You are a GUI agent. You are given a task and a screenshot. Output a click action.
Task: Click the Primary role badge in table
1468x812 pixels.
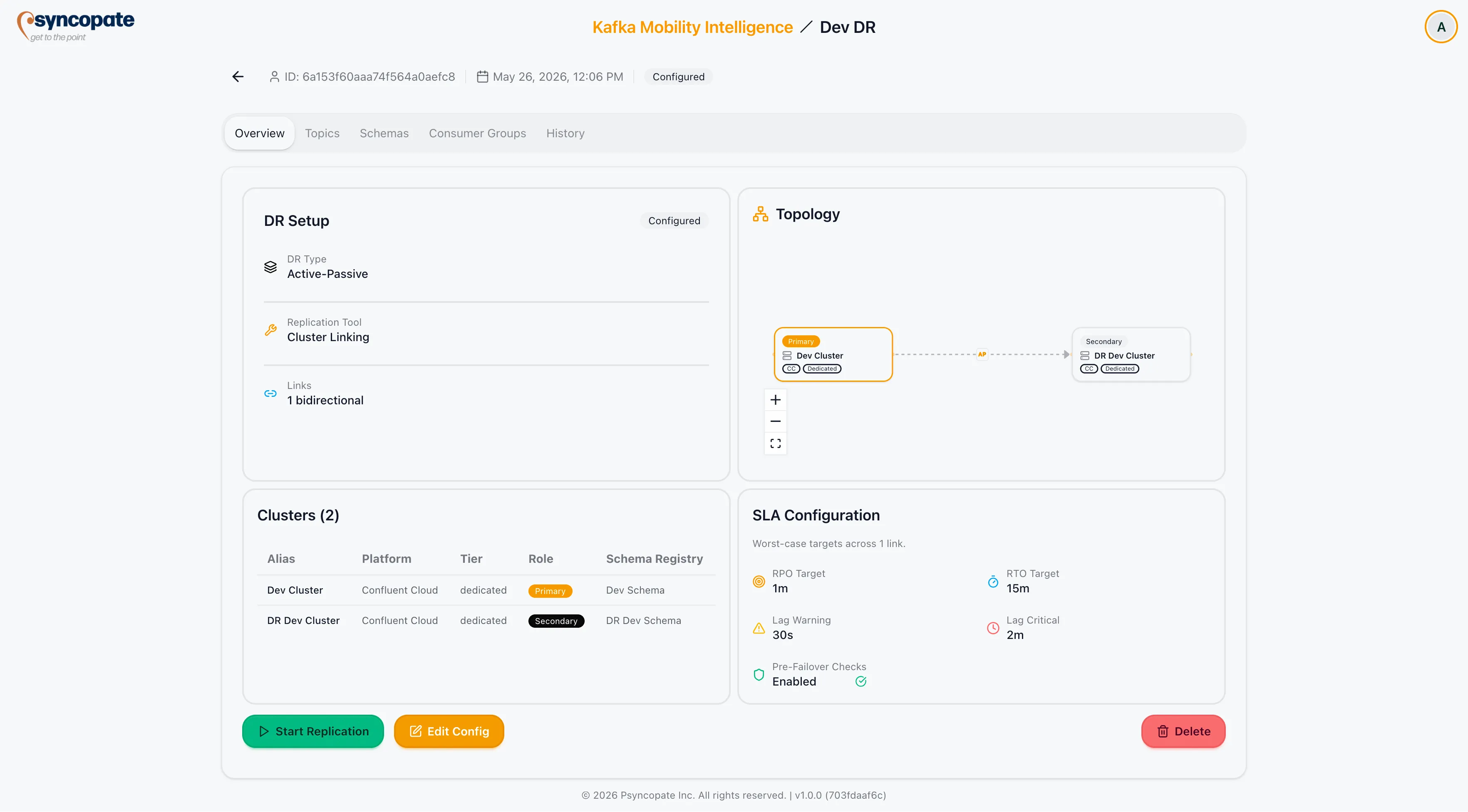[x=550, y=591]
